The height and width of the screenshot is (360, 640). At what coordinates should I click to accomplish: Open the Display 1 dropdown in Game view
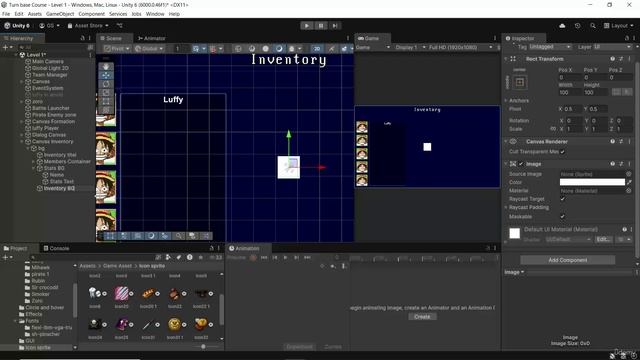[410, 47]
